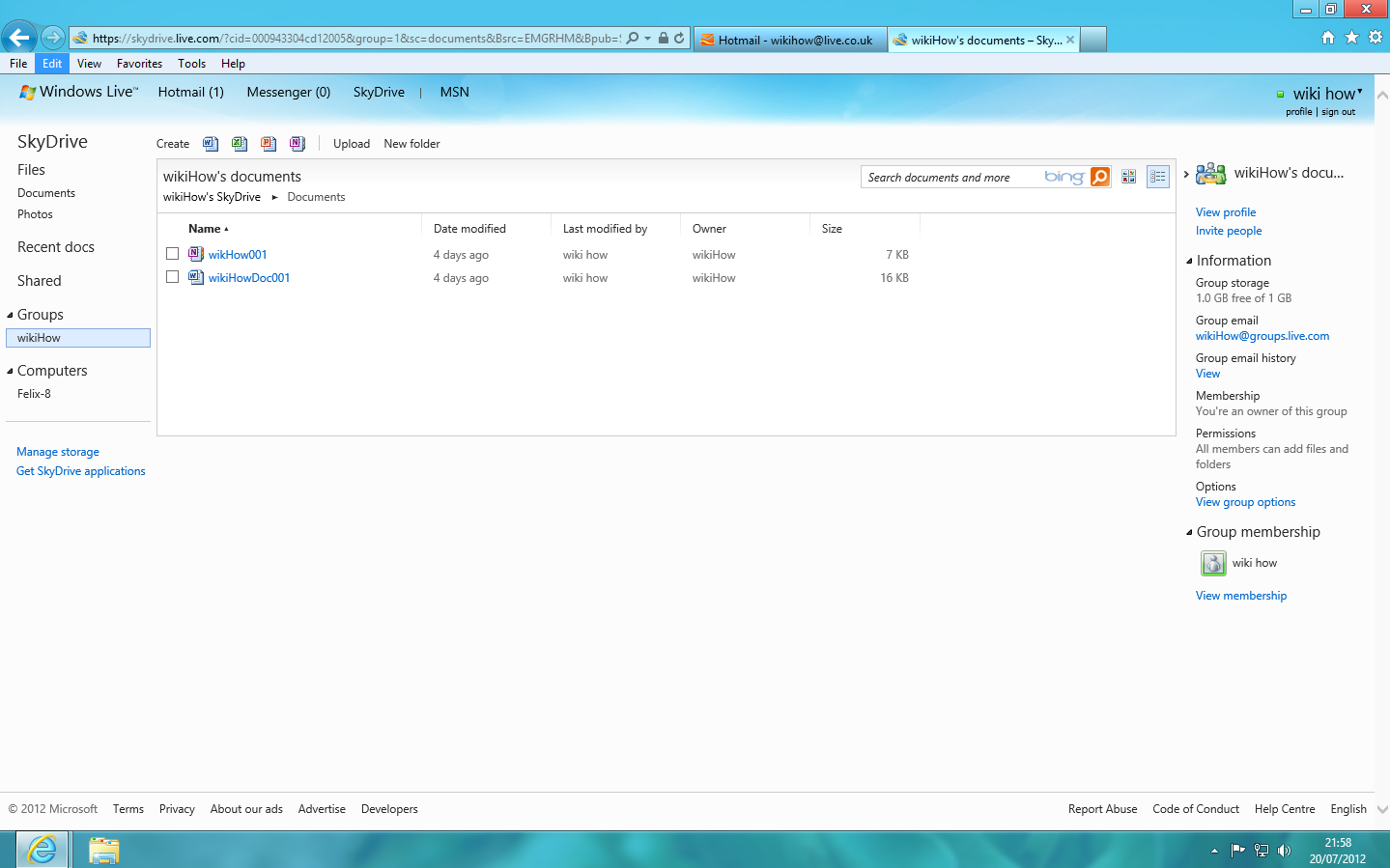Click the Action Center flag icon
The image size is (1390, 868).
1237,851
